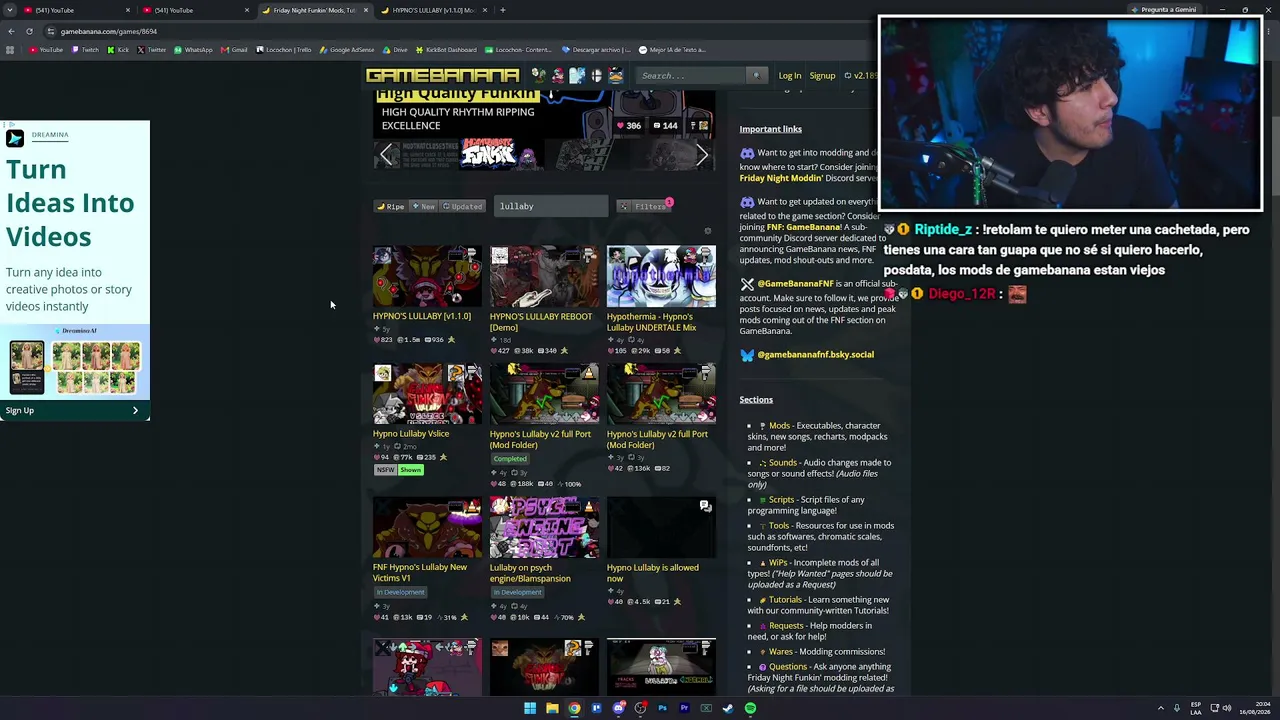Image resolution: width=1280 pixels, height=720 pixels.
Task: Open Spotify from the taskbar
Action: coord(750,708)
